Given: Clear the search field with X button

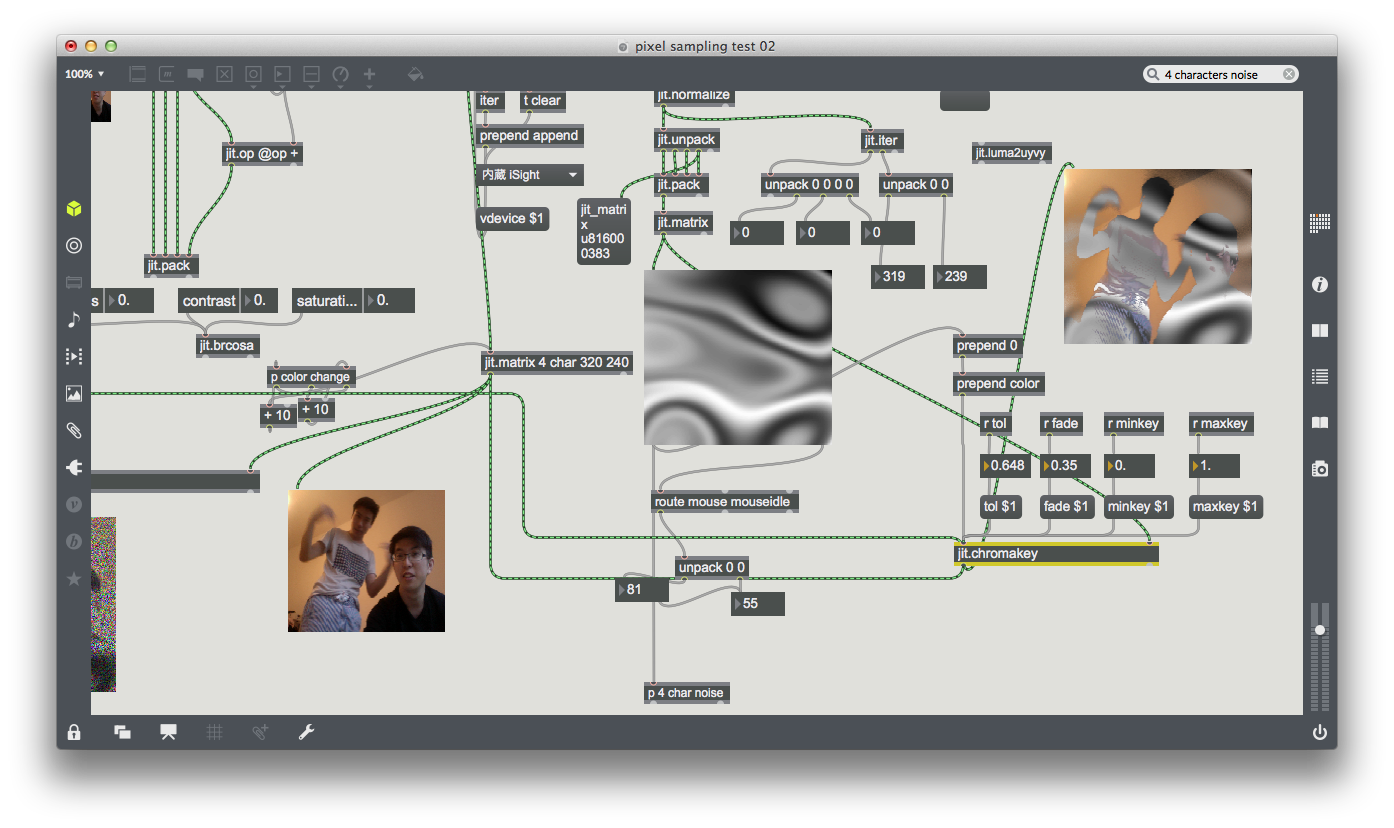Looking at the screenshot, I should pyautogui.click(x=1289, y=75).
